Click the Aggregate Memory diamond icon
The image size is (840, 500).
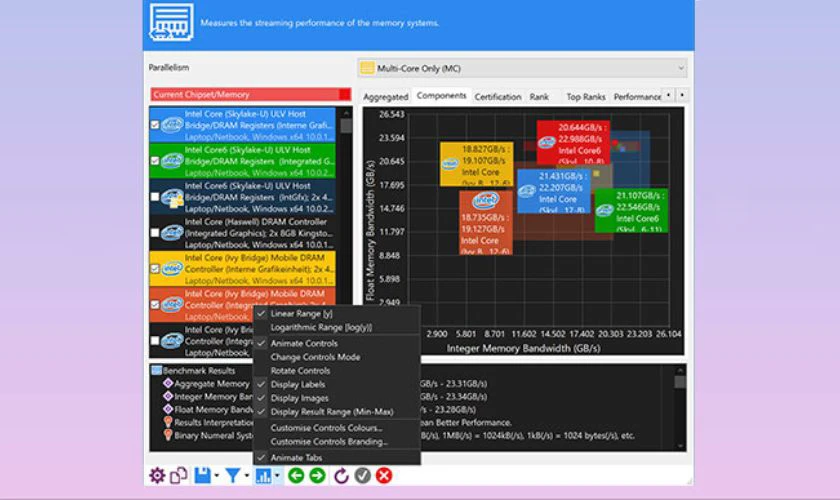(x=168, y=383)
